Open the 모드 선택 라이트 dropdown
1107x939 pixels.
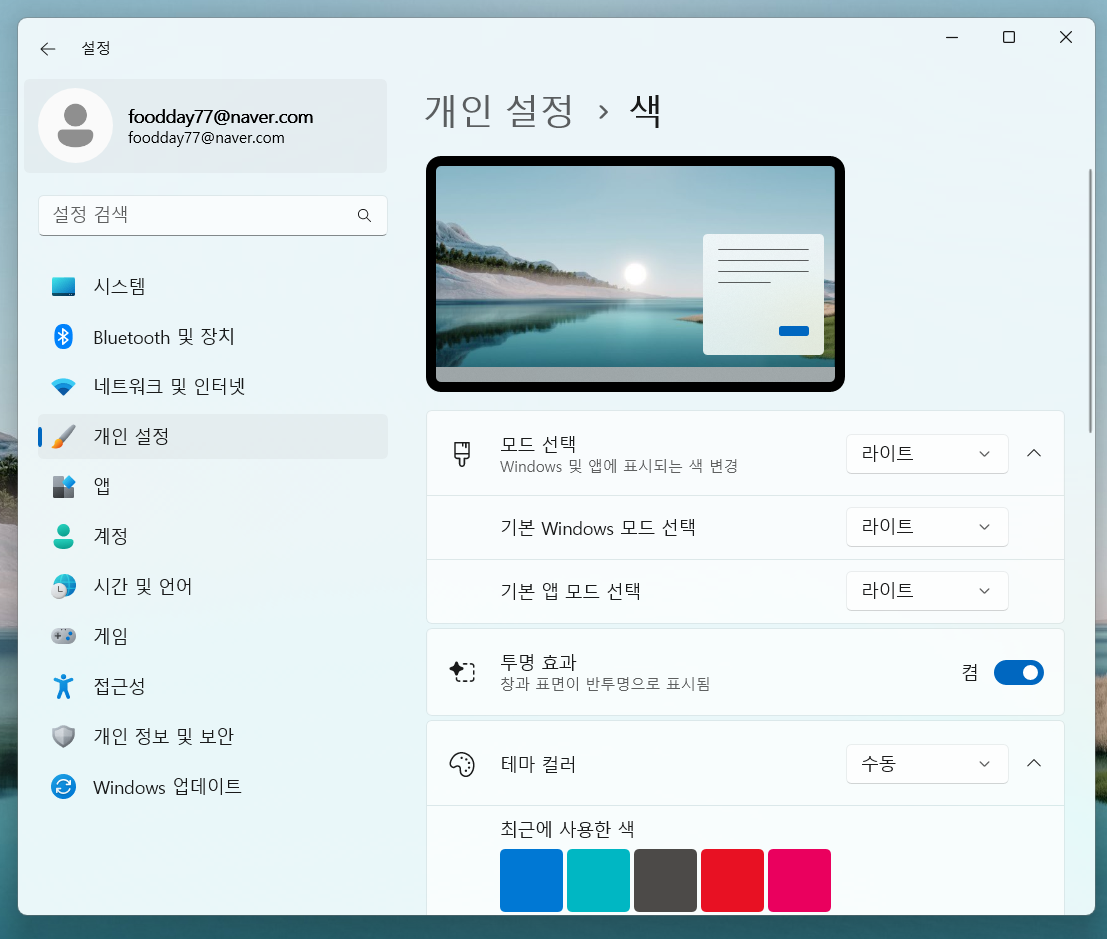[927, 454]
